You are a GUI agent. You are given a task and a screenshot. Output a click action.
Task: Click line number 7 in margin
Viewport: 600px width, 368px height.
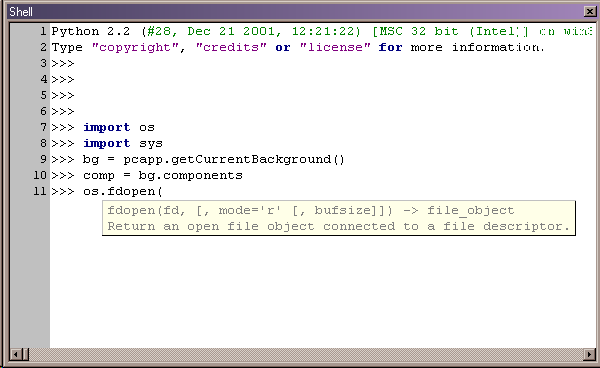(x=44, y=127)
